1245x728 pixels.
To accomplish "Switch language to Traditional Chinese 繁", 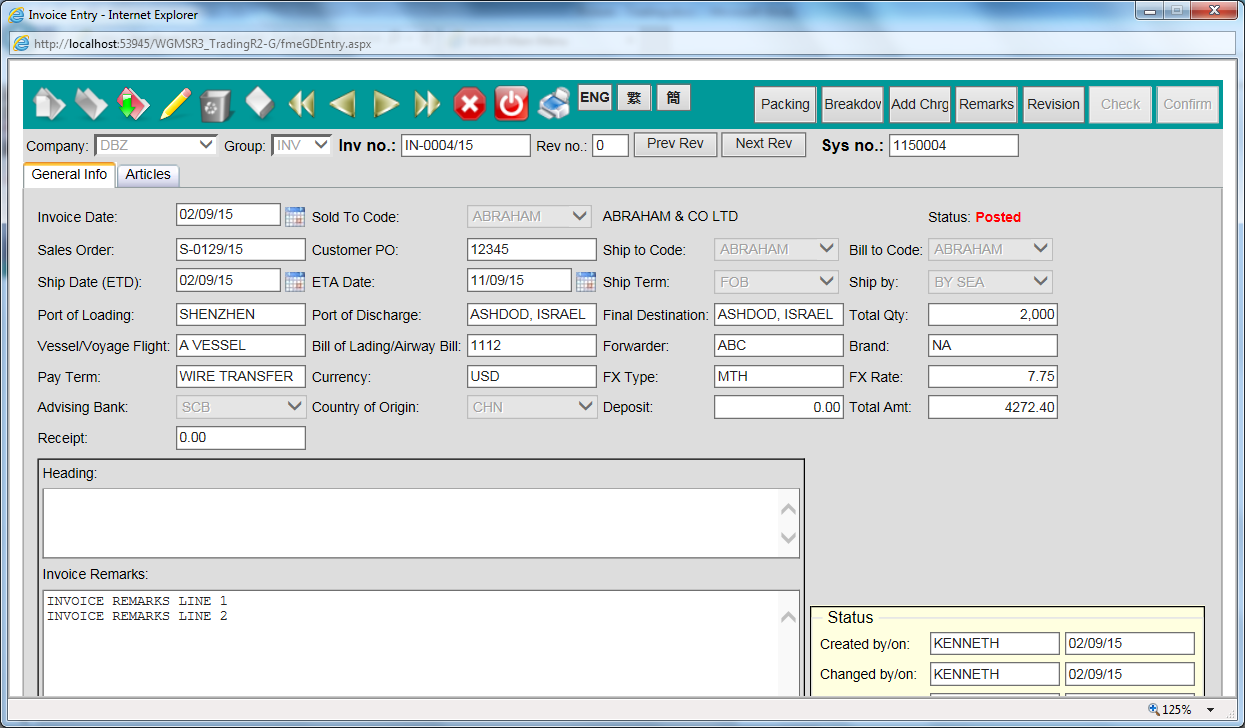I will click(x=634, y=98).
